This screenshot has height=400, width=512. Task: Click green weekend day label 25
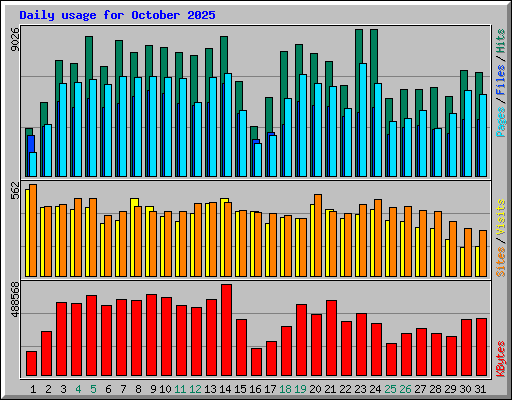[390, 389]
